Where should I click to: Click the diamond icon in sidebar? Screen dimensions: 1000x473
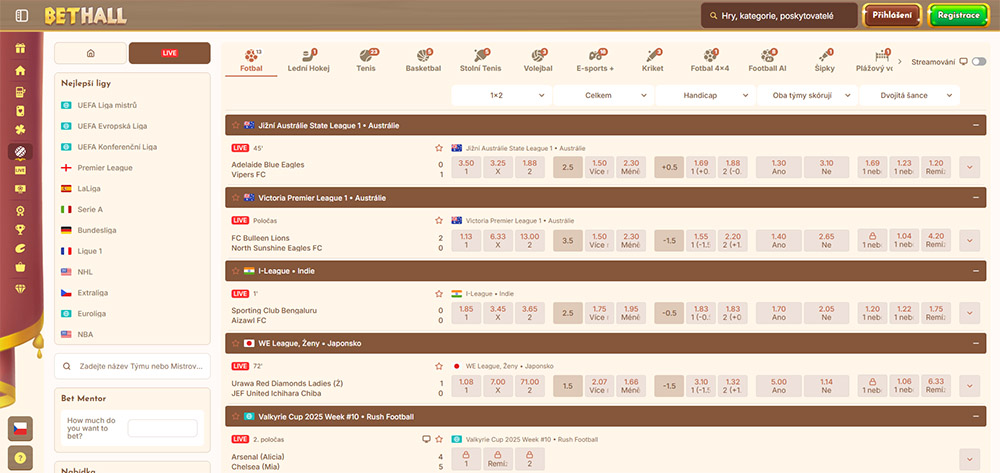tap(20, 286)
